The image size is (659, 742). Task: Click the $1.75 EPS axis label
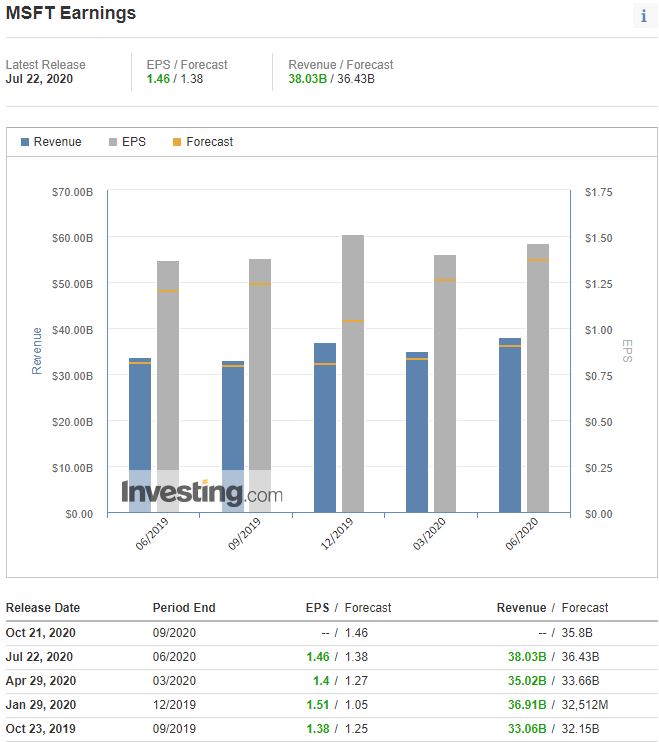click(x=598, y=192)
